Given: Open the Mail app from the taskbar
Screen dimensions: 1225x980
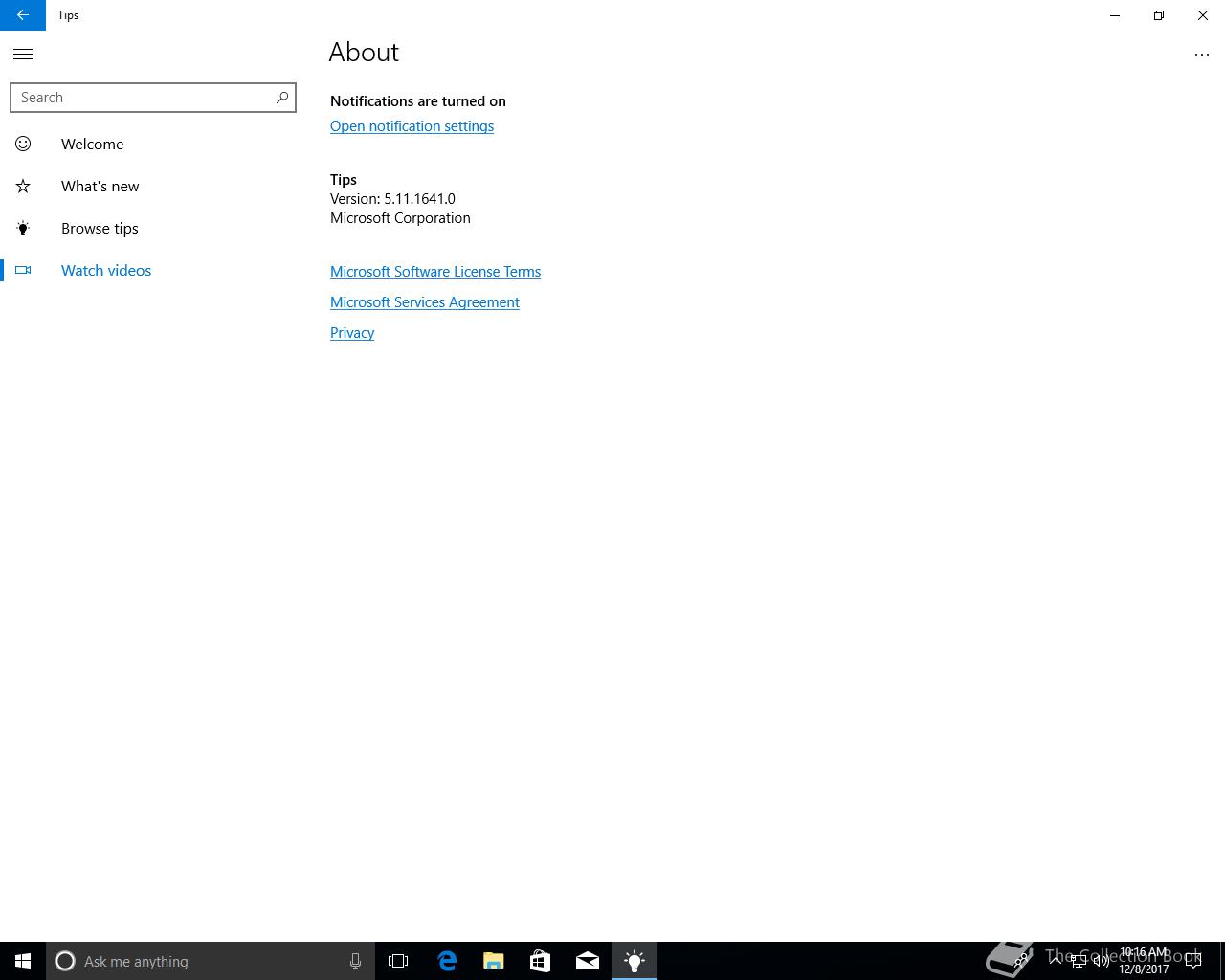Looking at the screenshot, I should (588, 961).
